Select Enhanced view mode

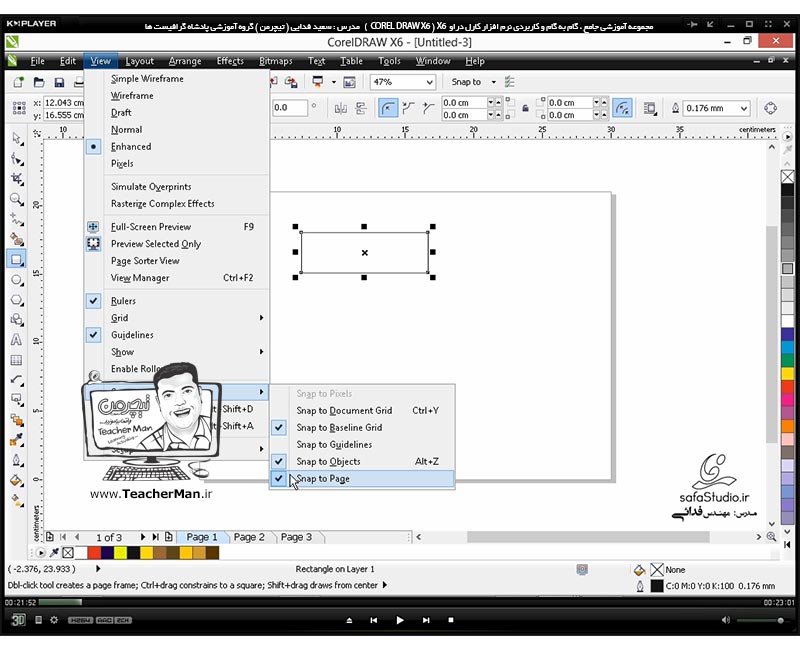[177, 146]
